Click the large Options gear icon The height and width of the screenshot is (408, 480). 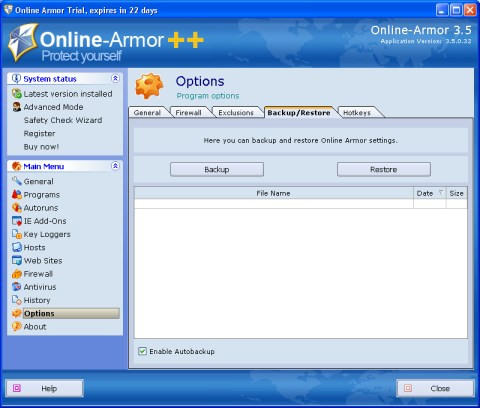point(149,86)
